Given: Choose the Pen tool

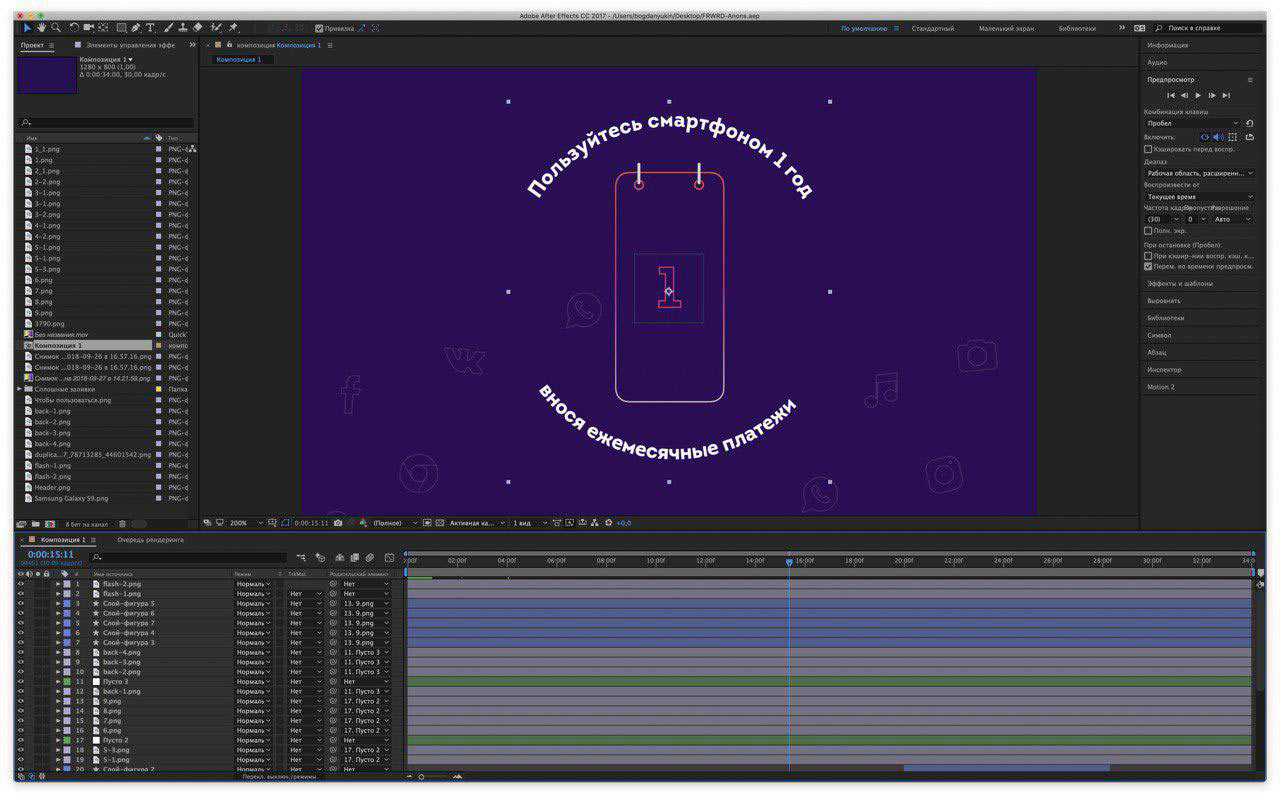Looking at the screenshot, I should pyautogui.click(x=136, y=28).
